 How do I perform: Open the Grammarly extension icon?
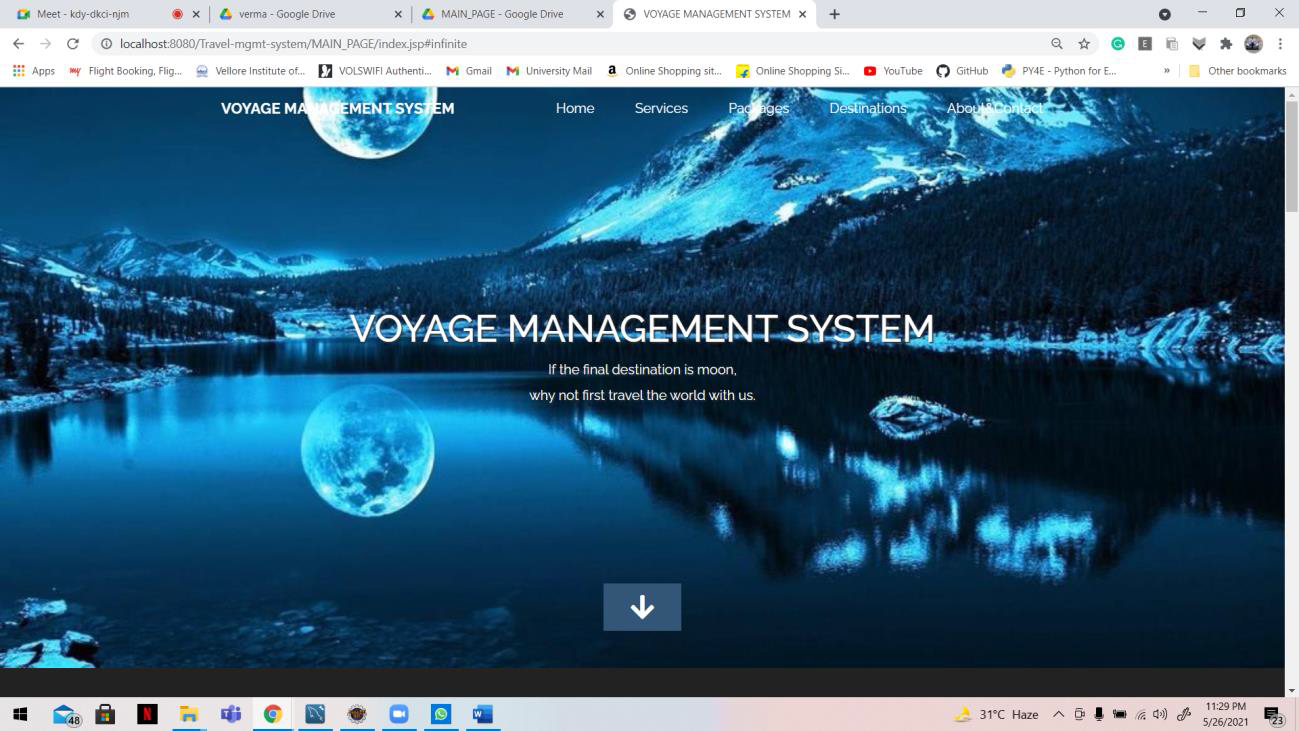pyautogui.click(x=1118, y=44)
